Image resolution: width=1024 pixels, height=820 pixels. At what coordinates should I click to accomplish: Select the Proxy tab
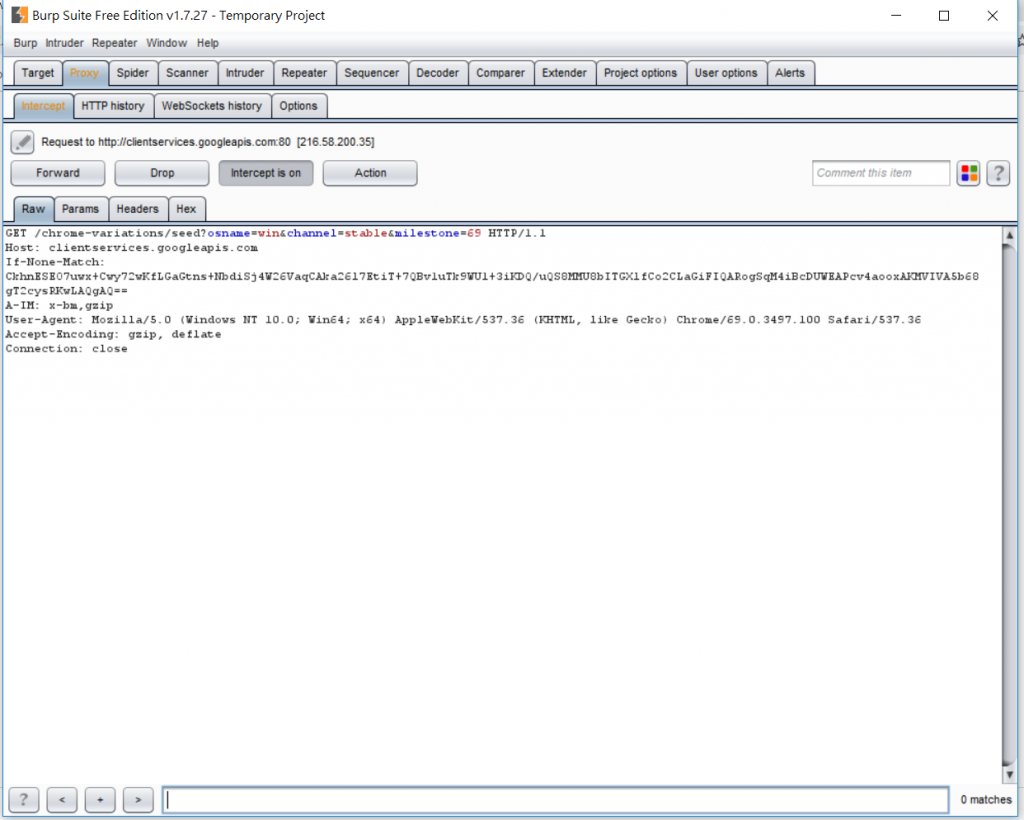pyautogui.click(x=84, y=73)
